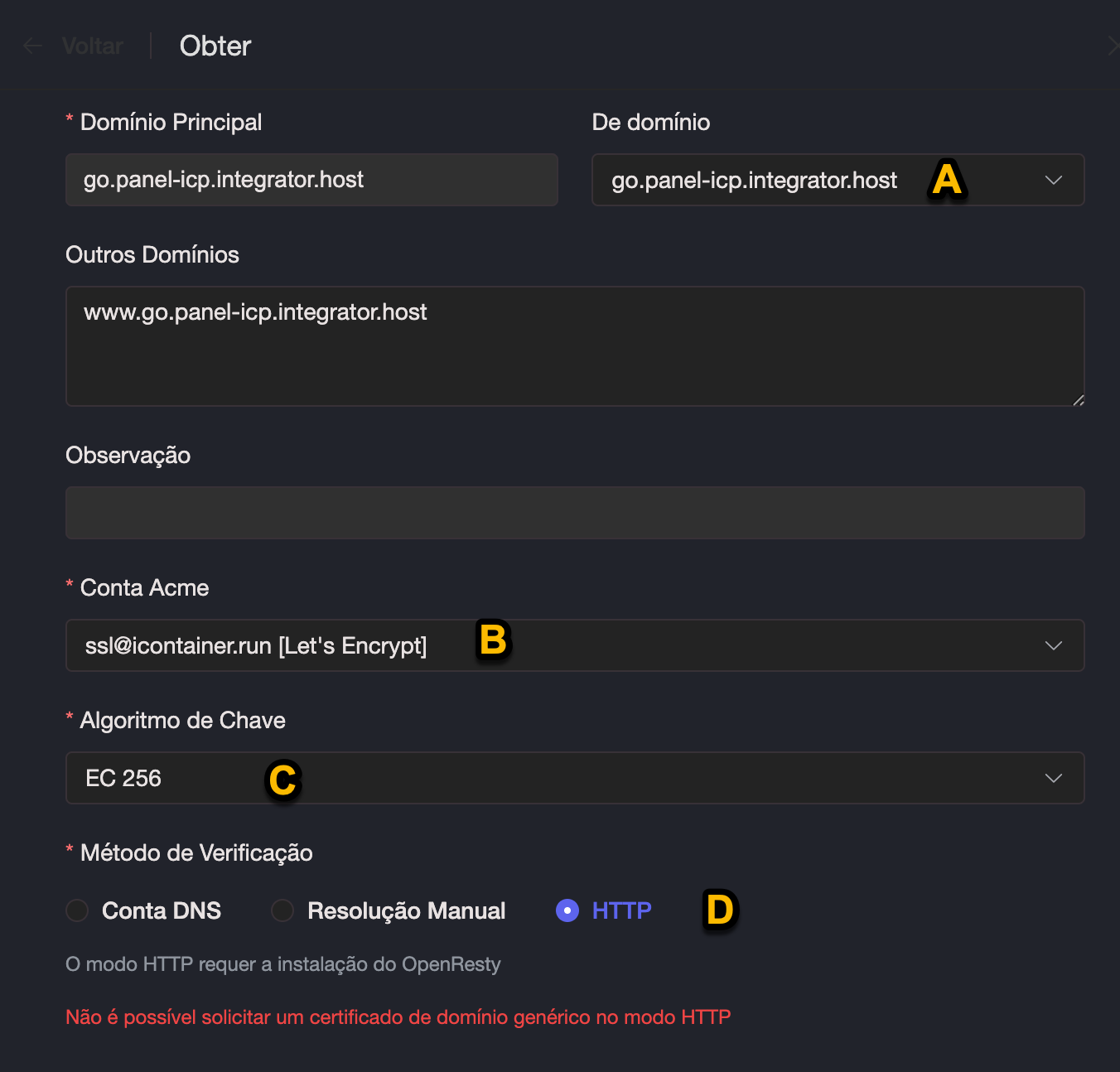Click the Voltar link

pyautogui.click(x=93, y=46)
